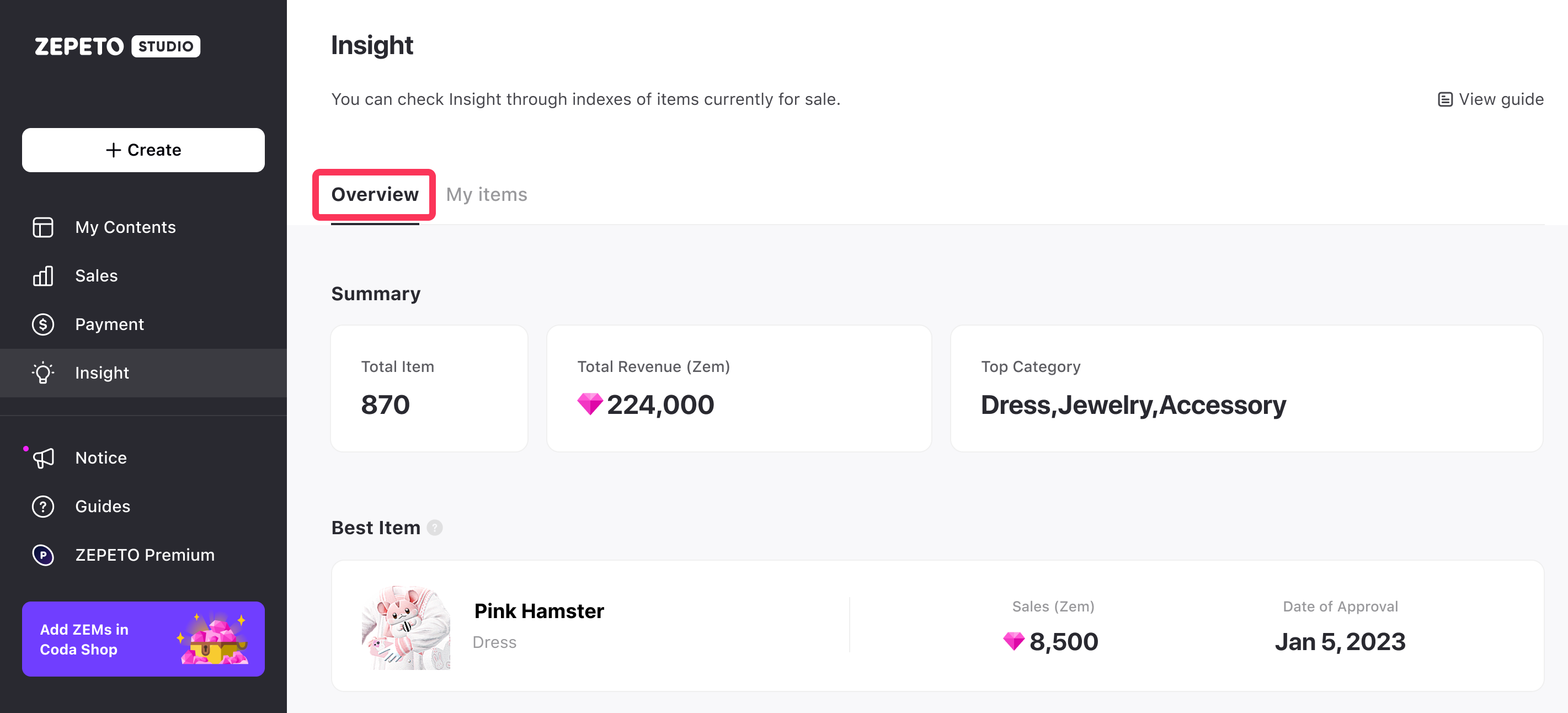Click the Guides question mark icon
1568x713 pixels.
(x=42, y=507)
